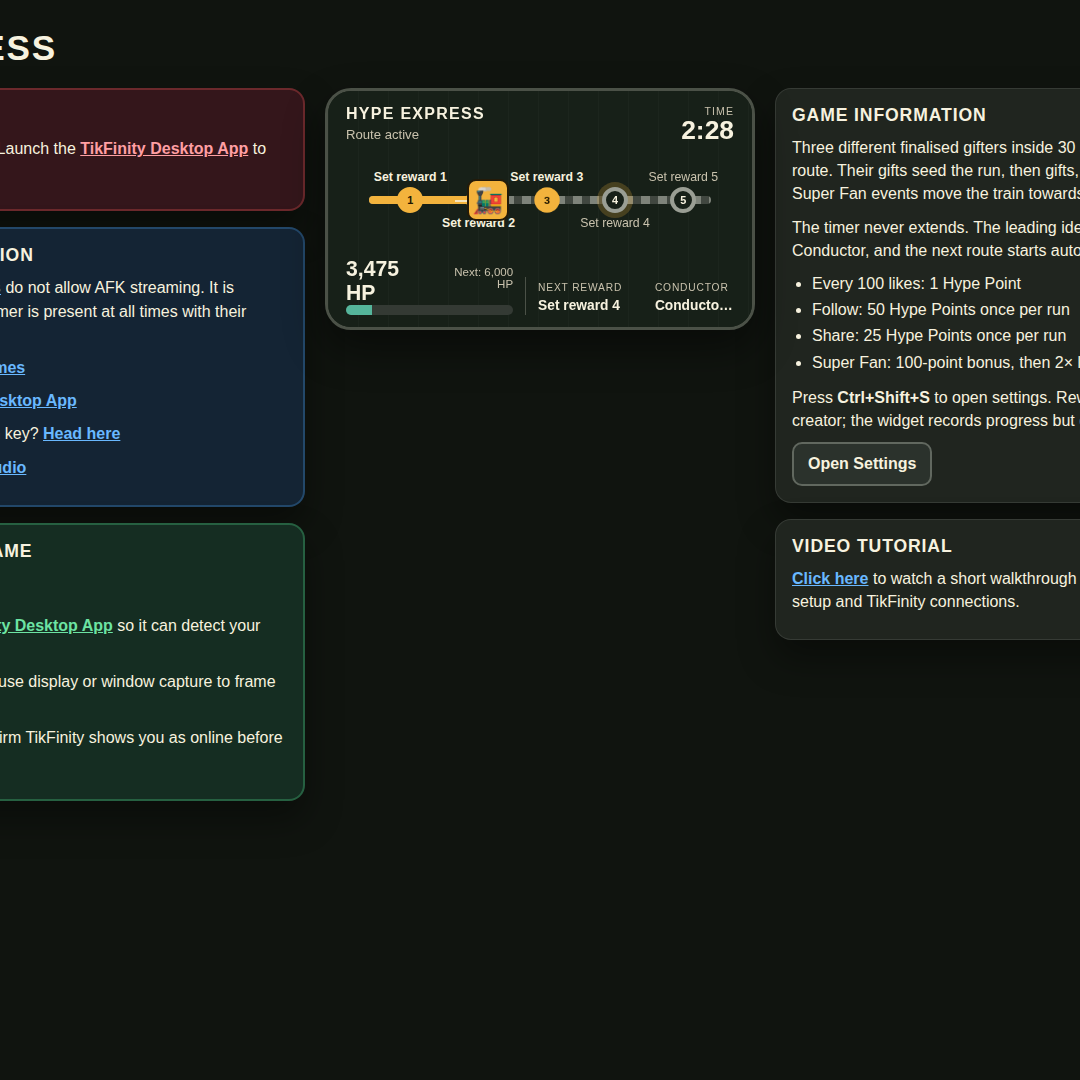Image resolution: width=1080 pixels, height=1080 pixels.
Task: Click the Ctrl+Shift+S shortcut text
Action: click(883, 397)
